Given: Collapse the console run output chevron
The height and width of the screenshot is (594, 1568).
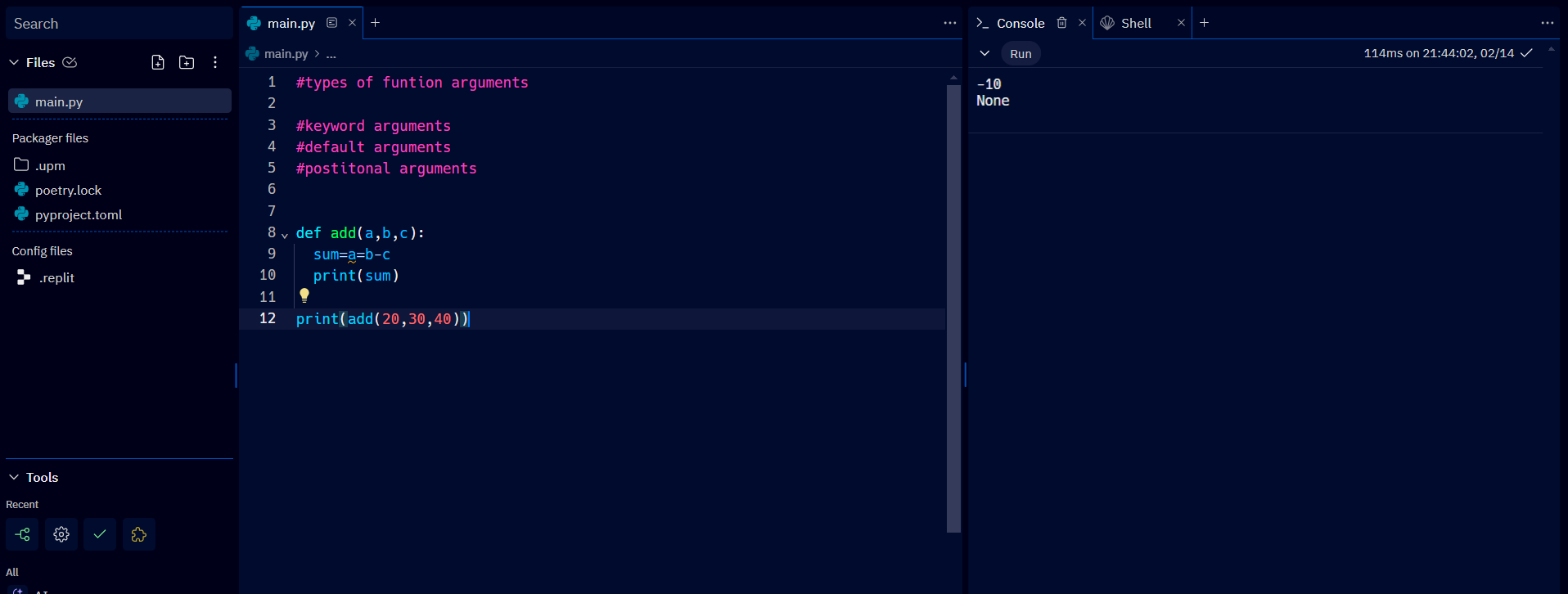Looking at the screenshot, I should click(x=985, y=53).
